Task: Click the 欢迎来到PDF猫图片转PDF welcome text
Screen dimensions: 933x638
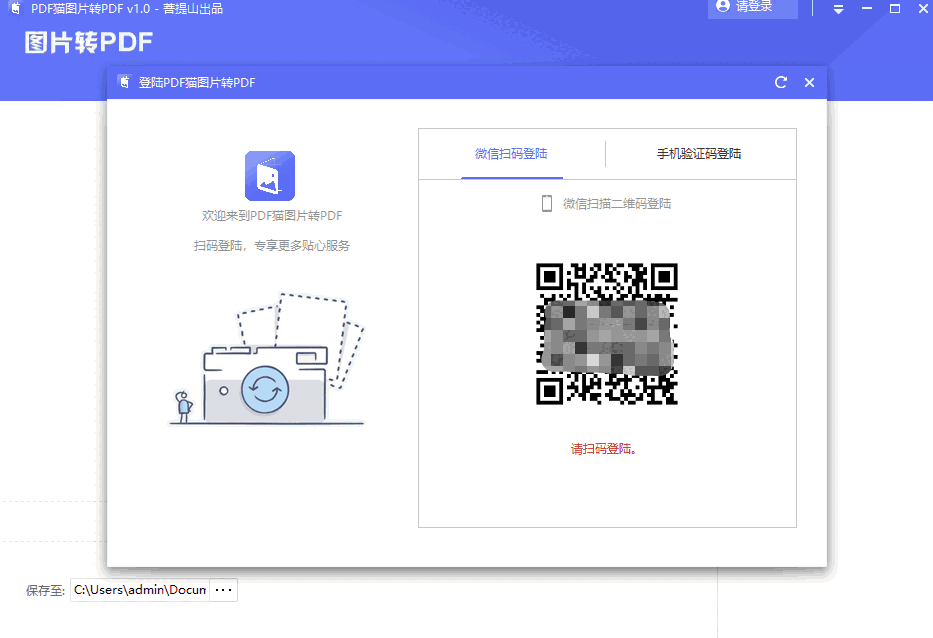Action: 272,216
